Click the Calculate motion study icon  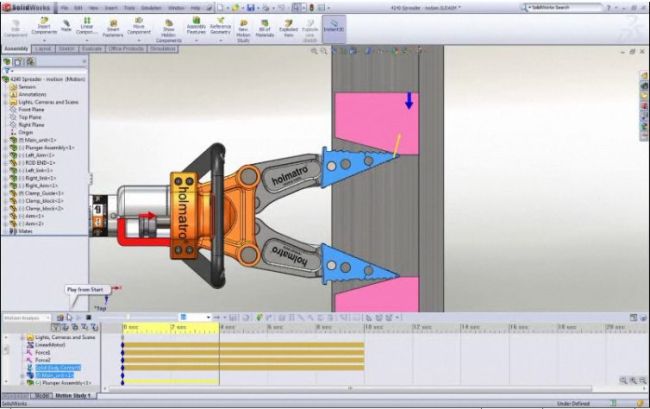coord(60,317)
